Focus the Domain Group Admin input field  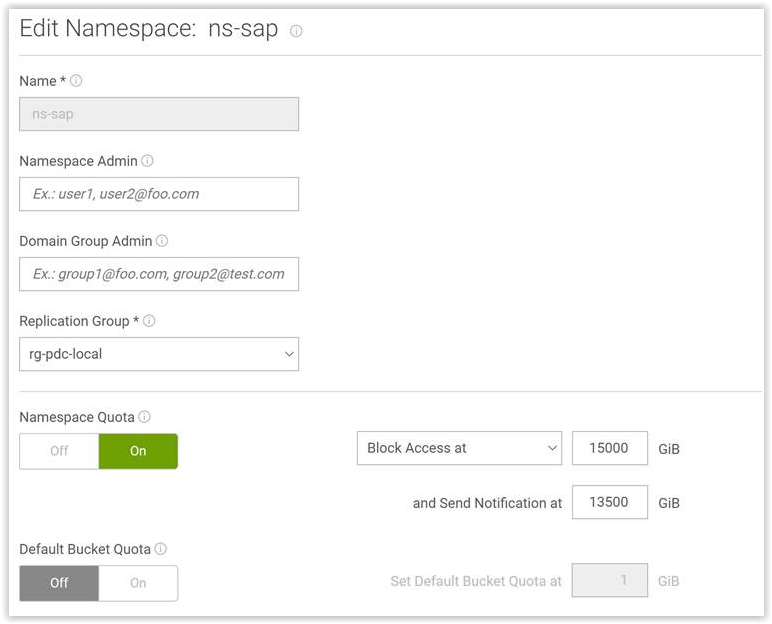[x=159, y=274]
